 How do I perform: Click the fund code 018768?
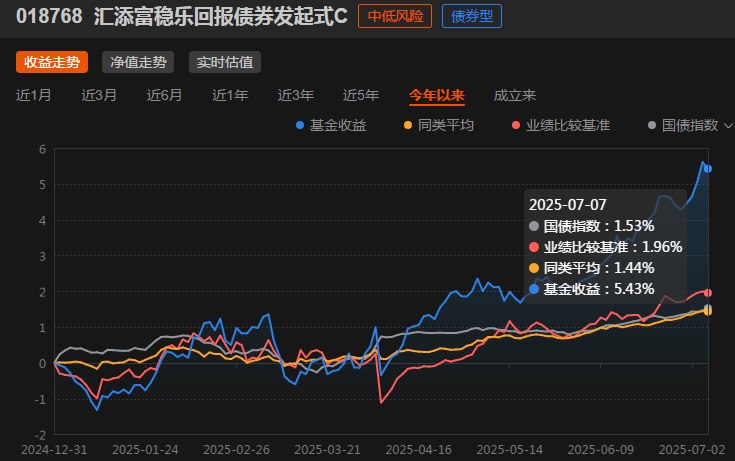49,16
